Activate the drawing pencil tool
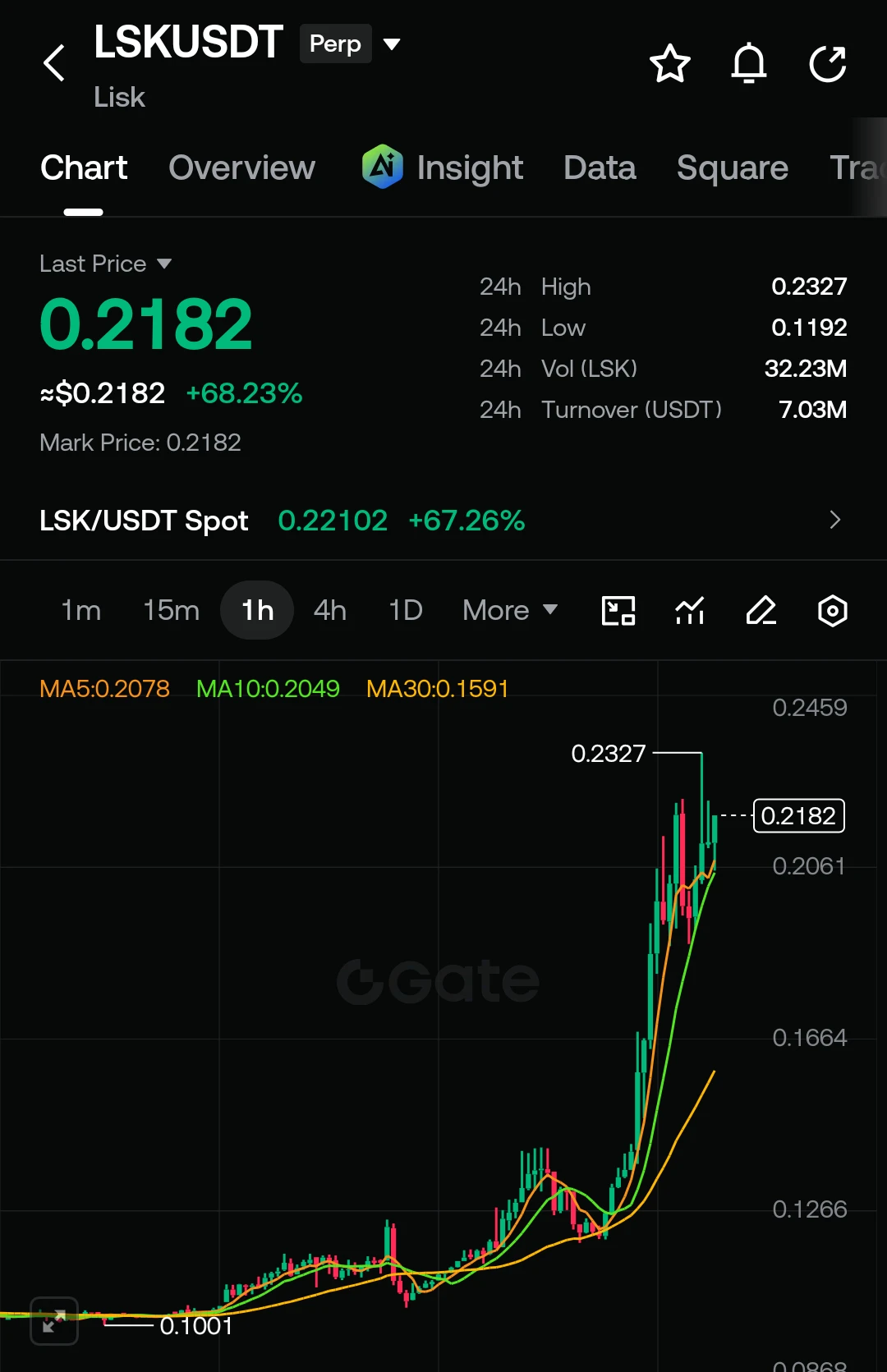 (761, 610)
